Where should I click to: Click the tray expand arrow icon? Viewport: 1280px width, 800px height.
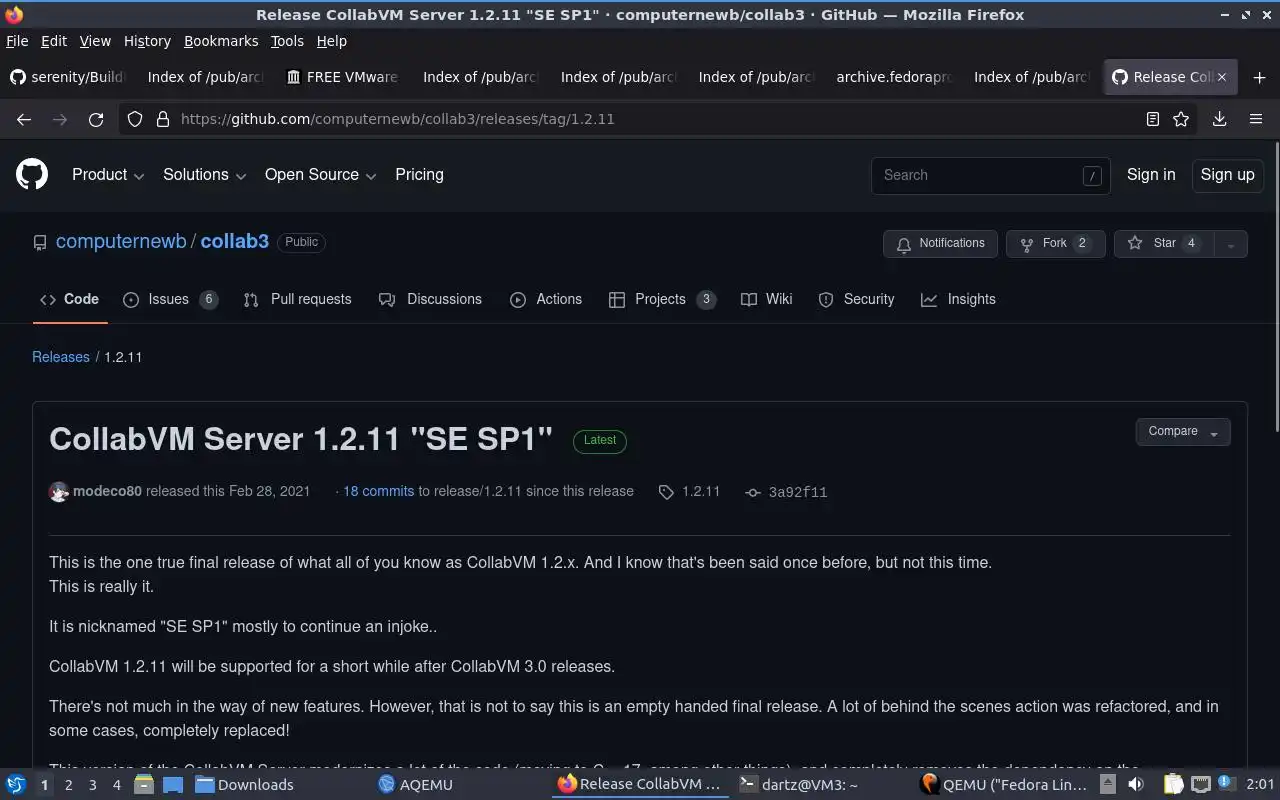click(x=1109, y=785)
